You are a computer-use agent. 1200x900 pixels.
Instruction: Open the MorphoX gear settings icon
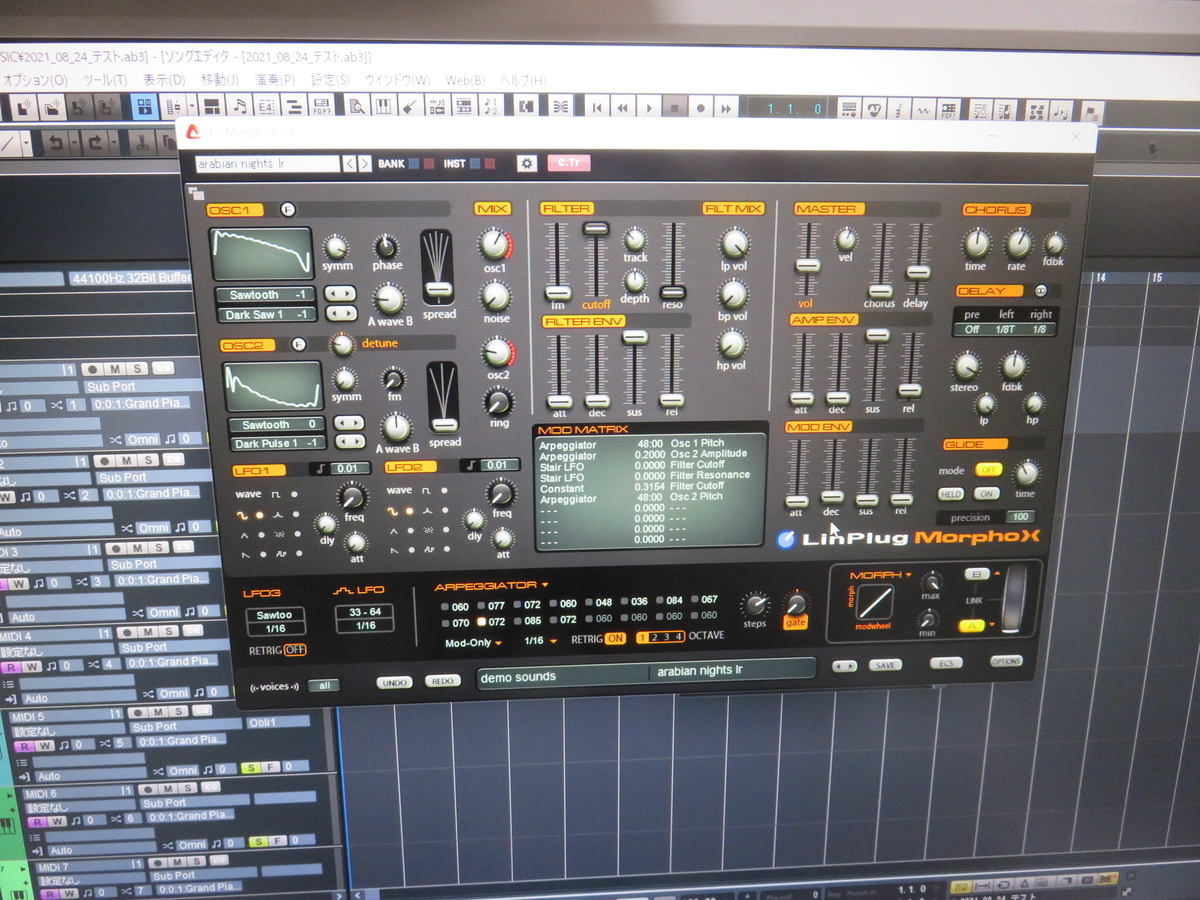click(527, 163)
